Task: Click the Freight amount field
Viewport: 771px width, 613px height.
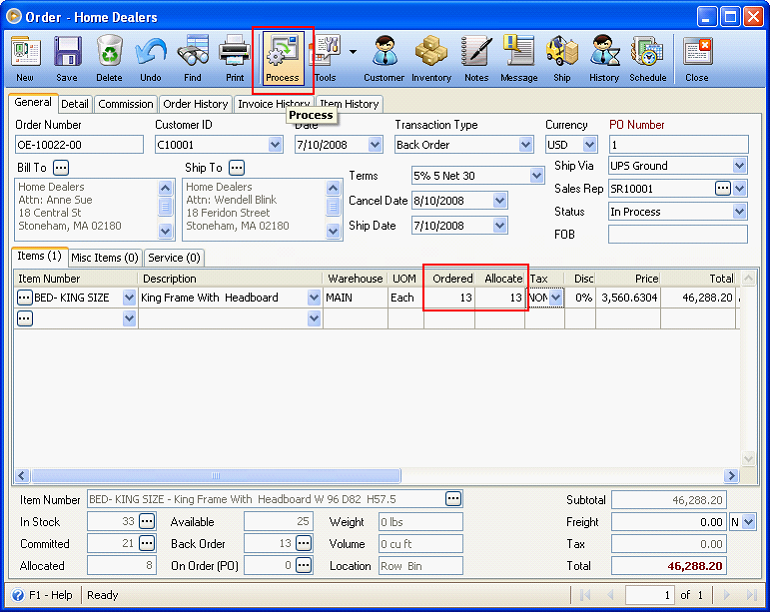Action: pyautogui.click(x=669, y=522)
